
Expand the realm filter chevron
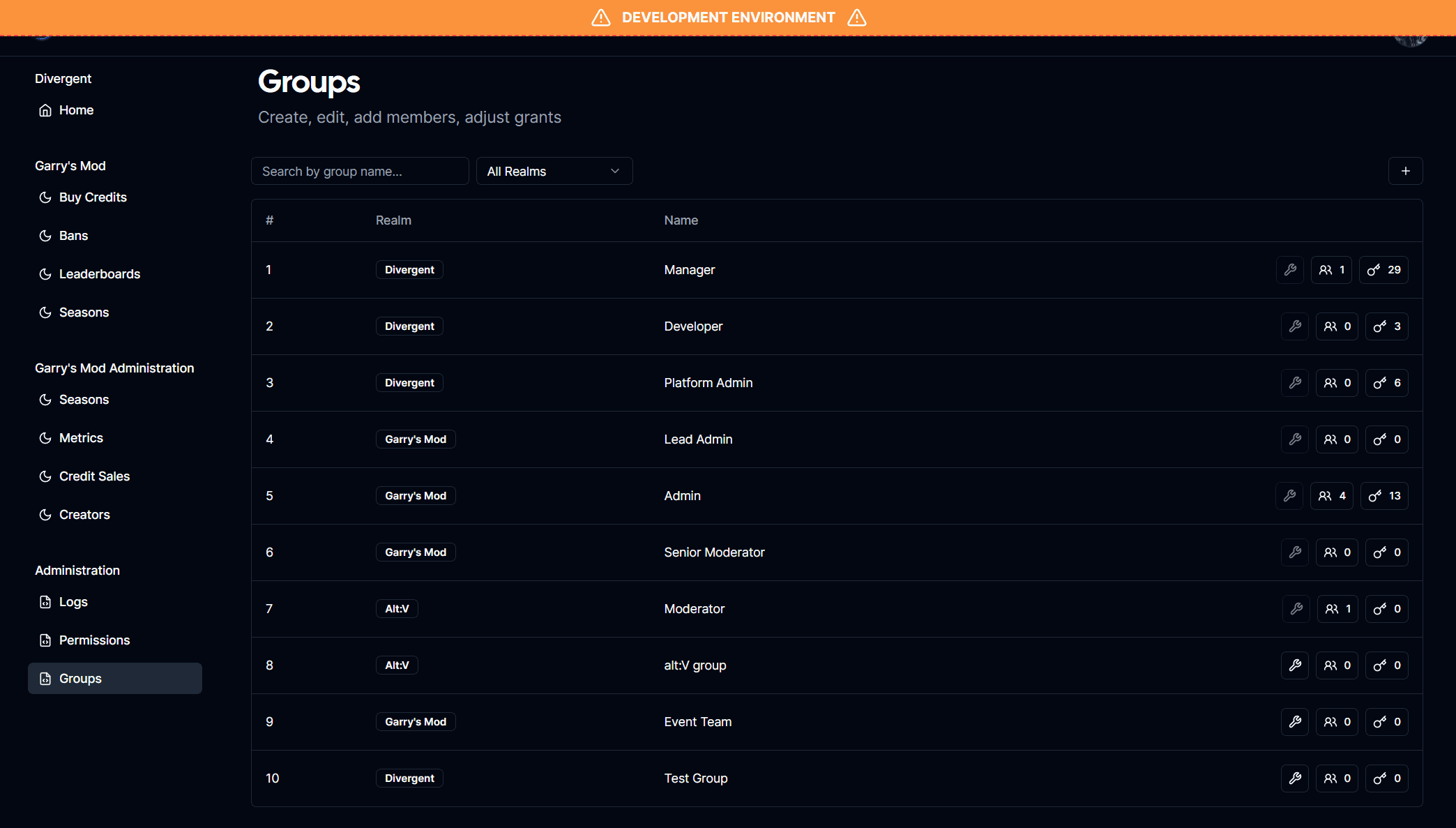point(614,171)
